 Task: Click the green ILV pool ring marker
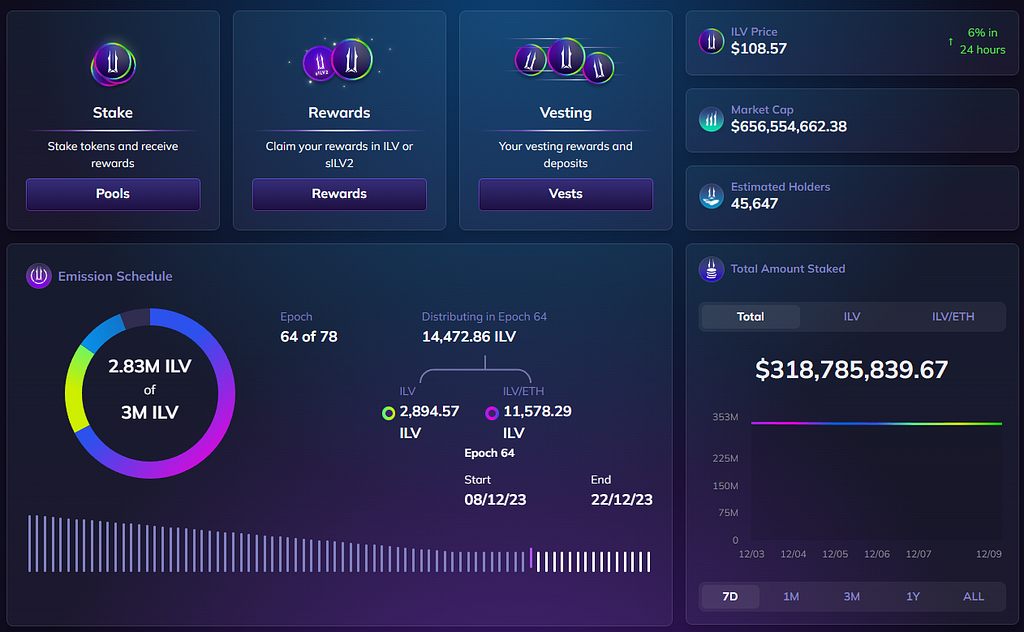point(389,413)
